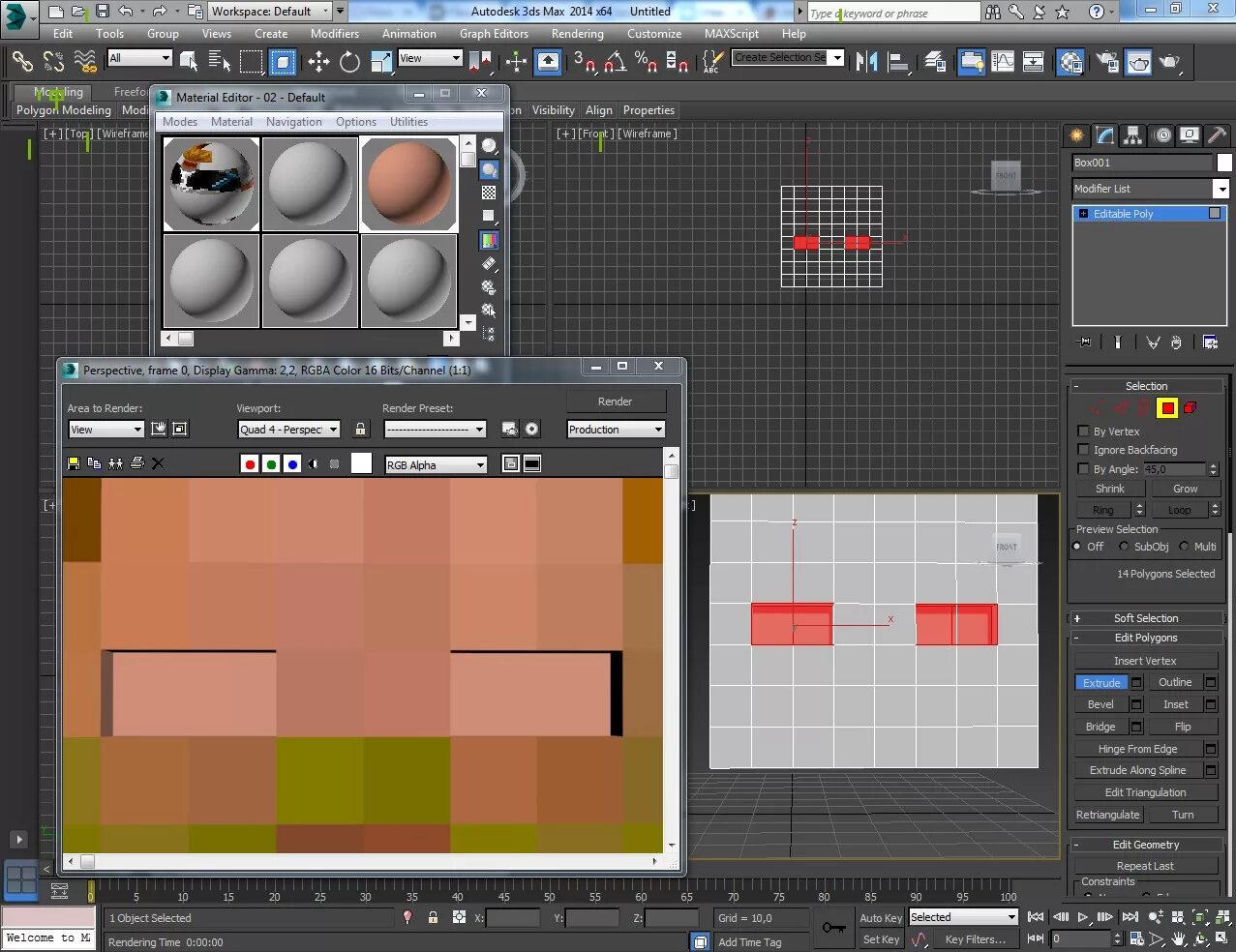Screen dimensions: 1236x952
Task: Check Ignore Backfacing option
Action: pyautogui.click(x=1084, y=450)
